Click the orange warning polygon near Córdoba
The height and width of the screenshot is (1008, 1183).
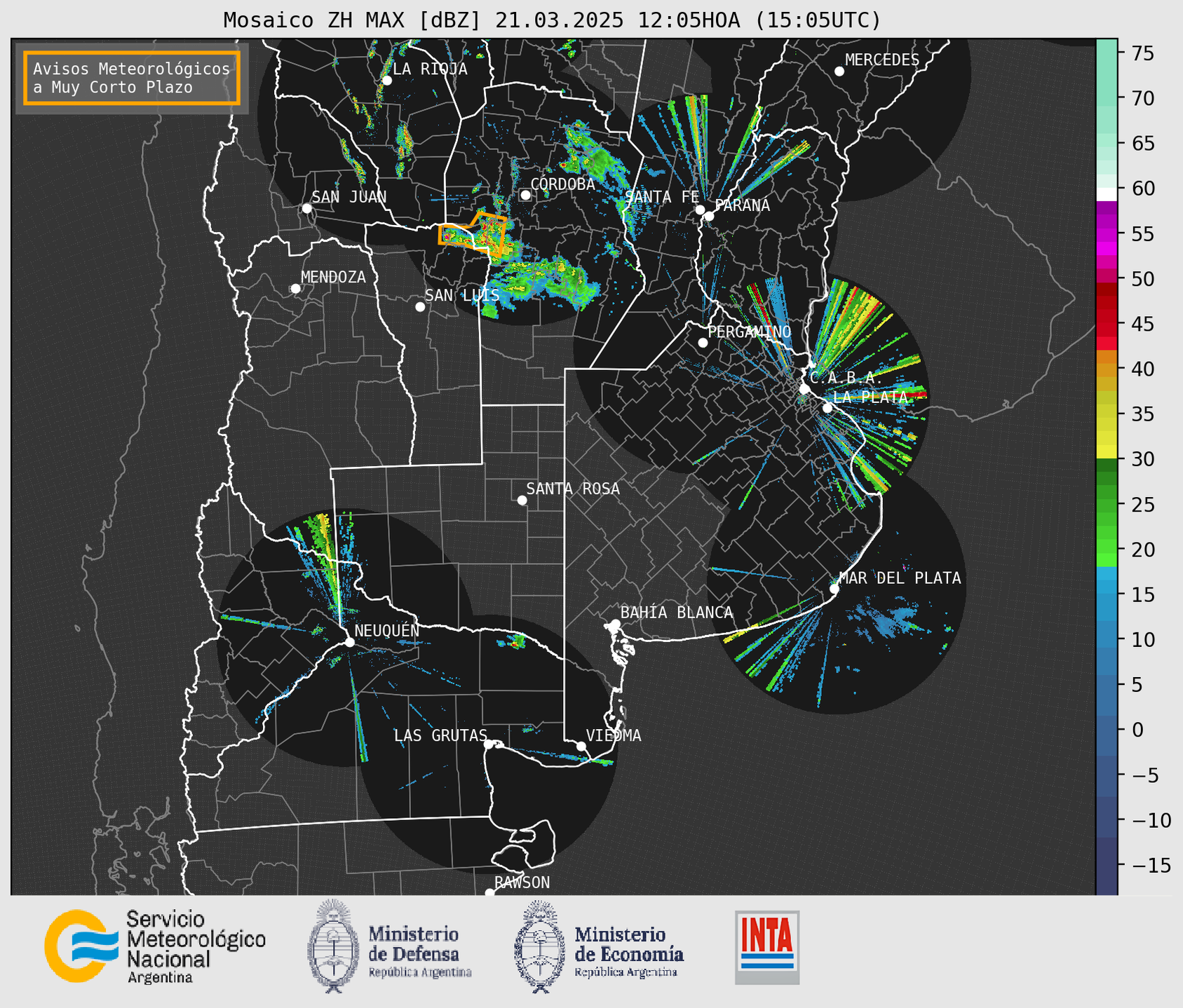[473, 233]
